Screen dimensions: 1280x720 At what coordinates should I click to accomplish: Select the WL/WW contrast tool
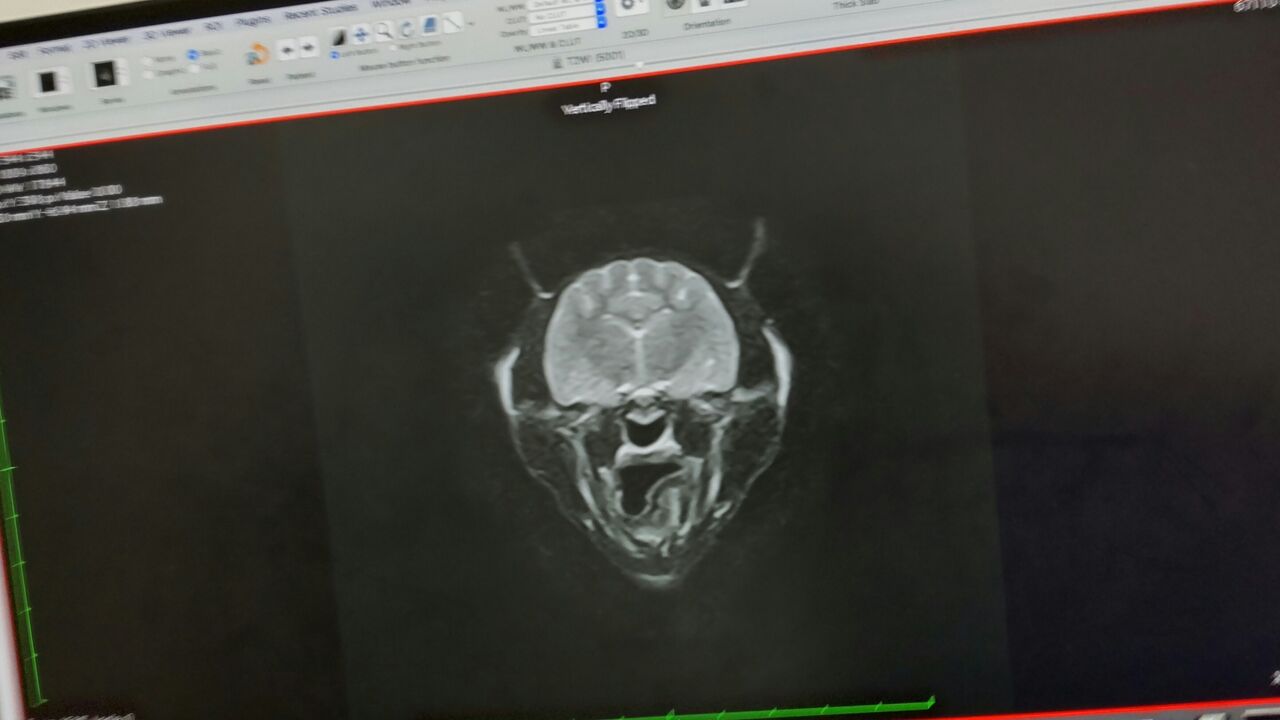339,37
